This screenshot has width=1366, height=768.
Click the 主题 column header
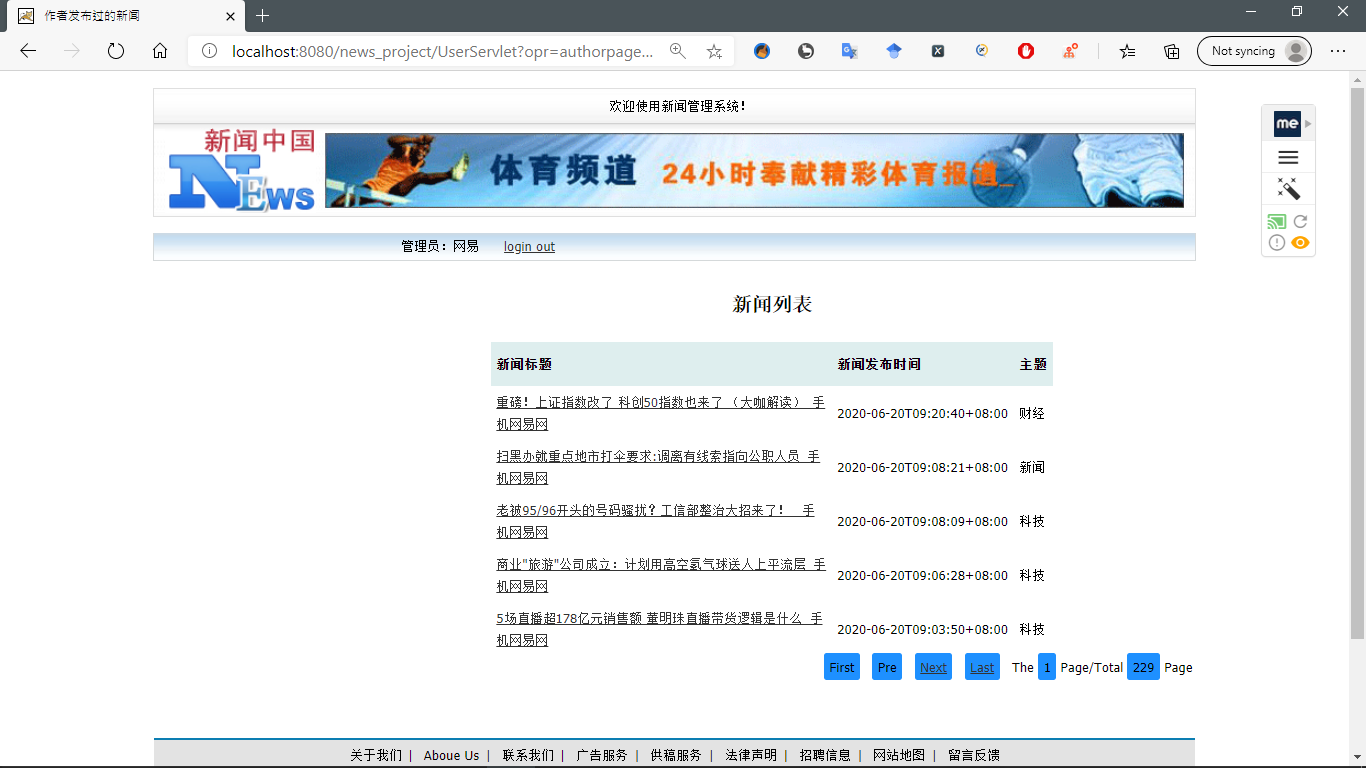point(1033,364)
